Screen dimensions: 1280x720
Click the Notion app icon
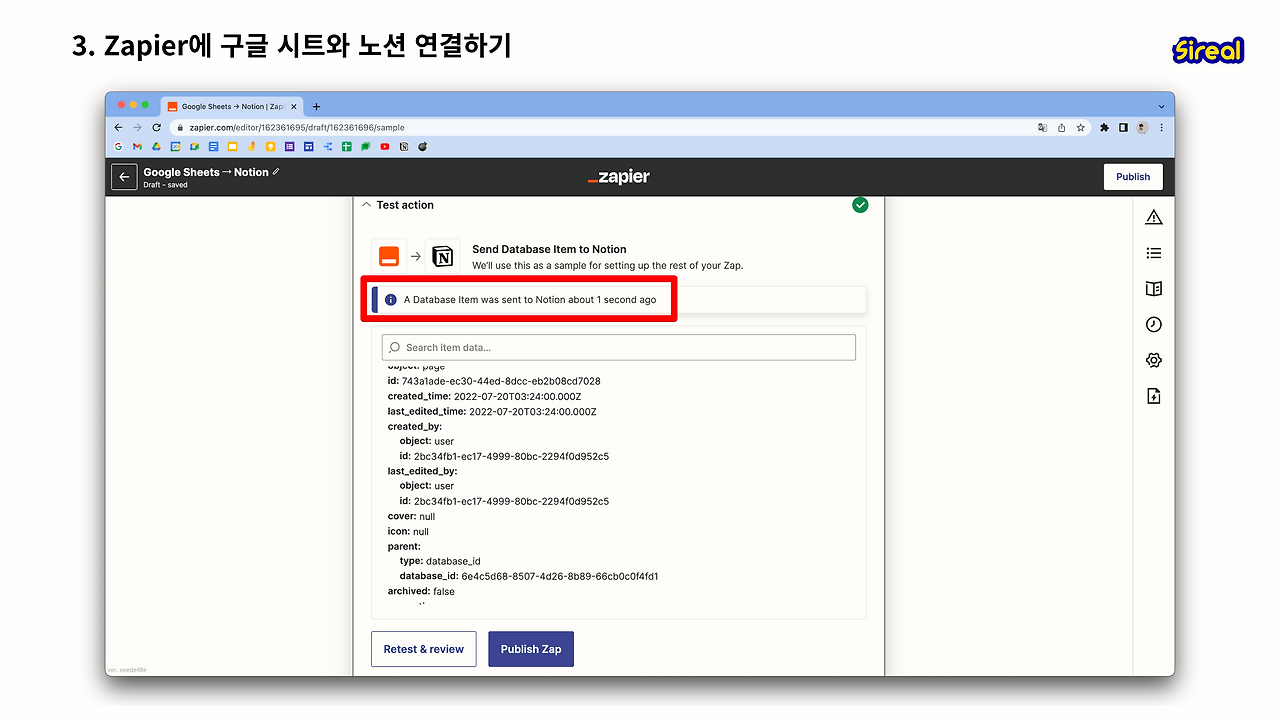tap(442, 257)
